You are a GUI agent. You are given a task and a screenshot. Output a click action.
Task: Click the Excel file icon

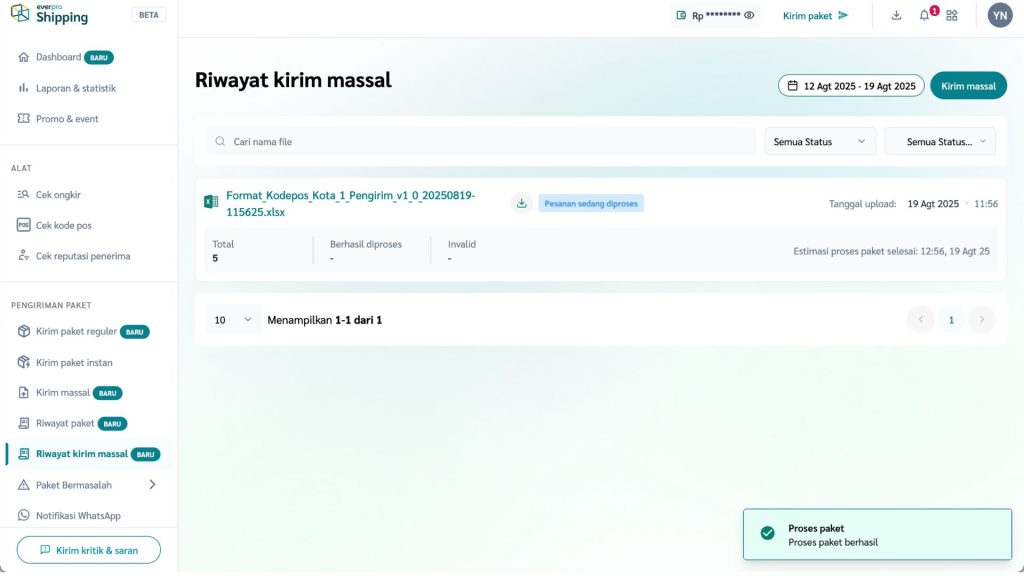coord(211,202)
